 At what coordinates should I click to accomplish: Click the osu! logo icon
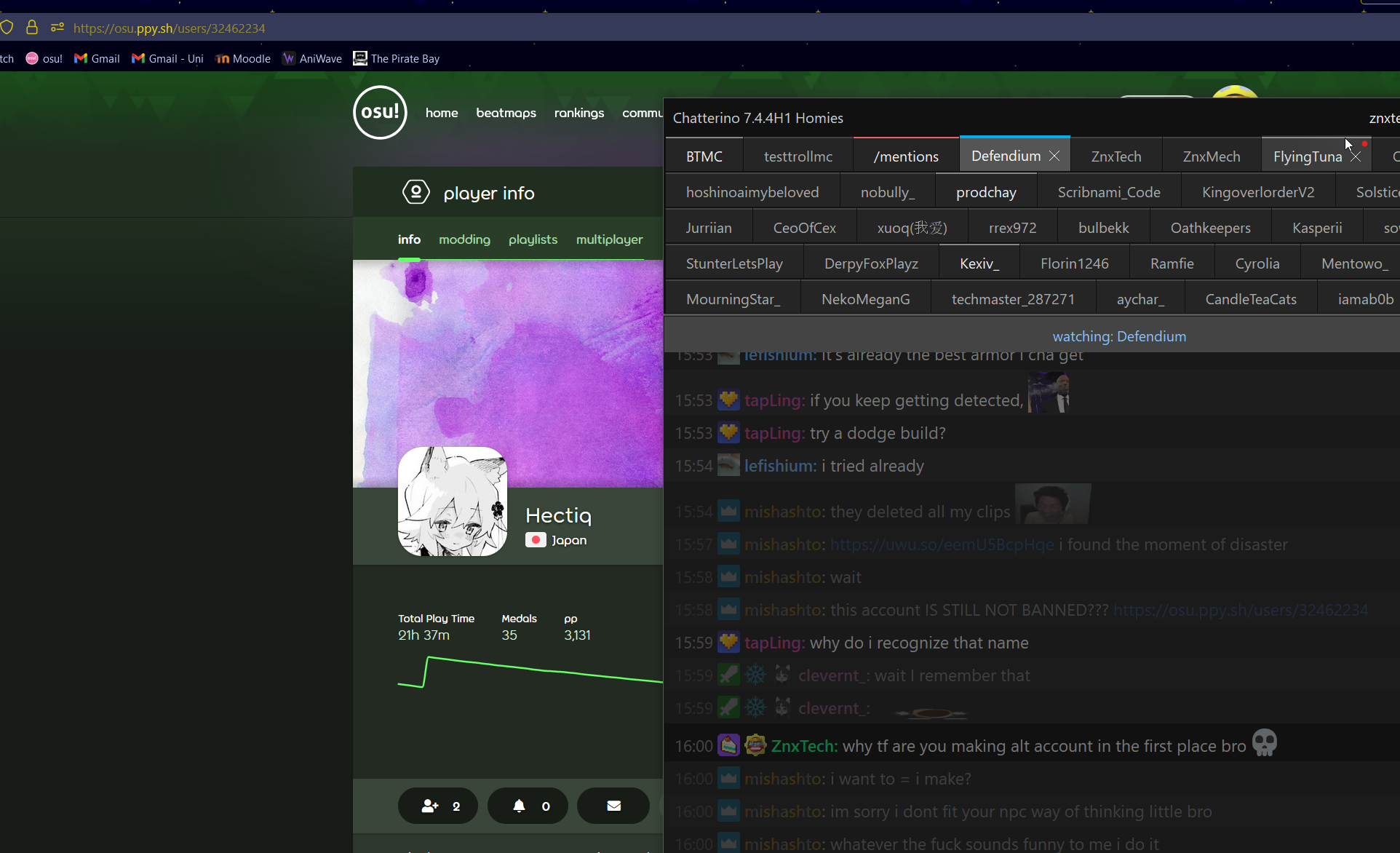380,112
